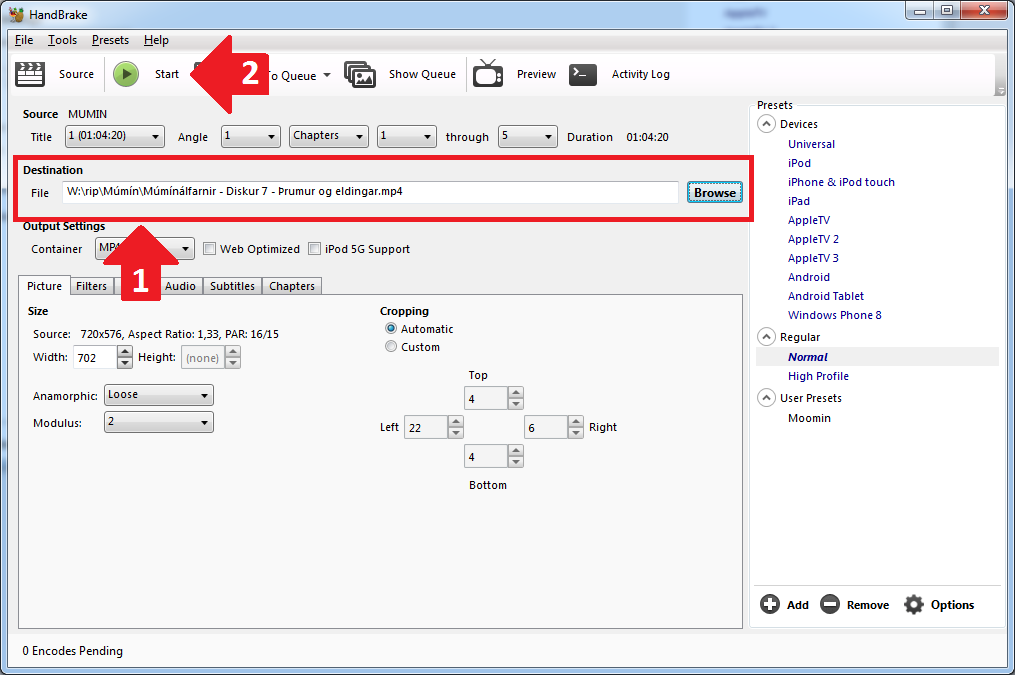This screenshot has width=1015, height=675.
Task: Open the Add to Queue dropdown arrow
Action: click(327, 75)
